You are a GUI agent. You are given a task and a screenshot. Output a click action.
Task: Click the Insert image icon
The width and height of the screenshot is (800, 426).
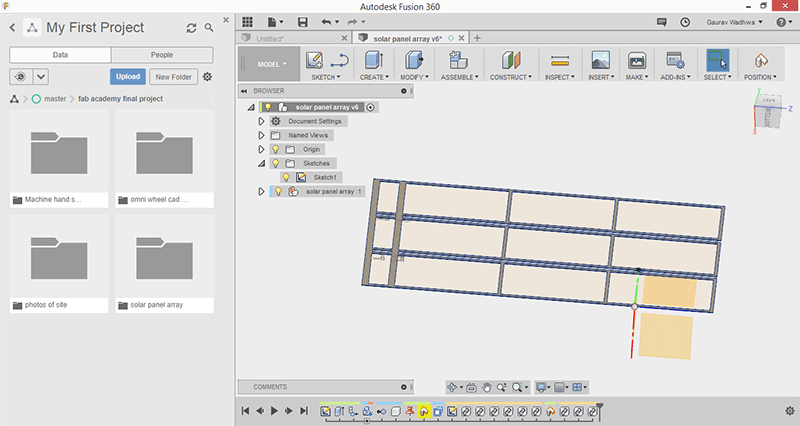coord(600,60)
